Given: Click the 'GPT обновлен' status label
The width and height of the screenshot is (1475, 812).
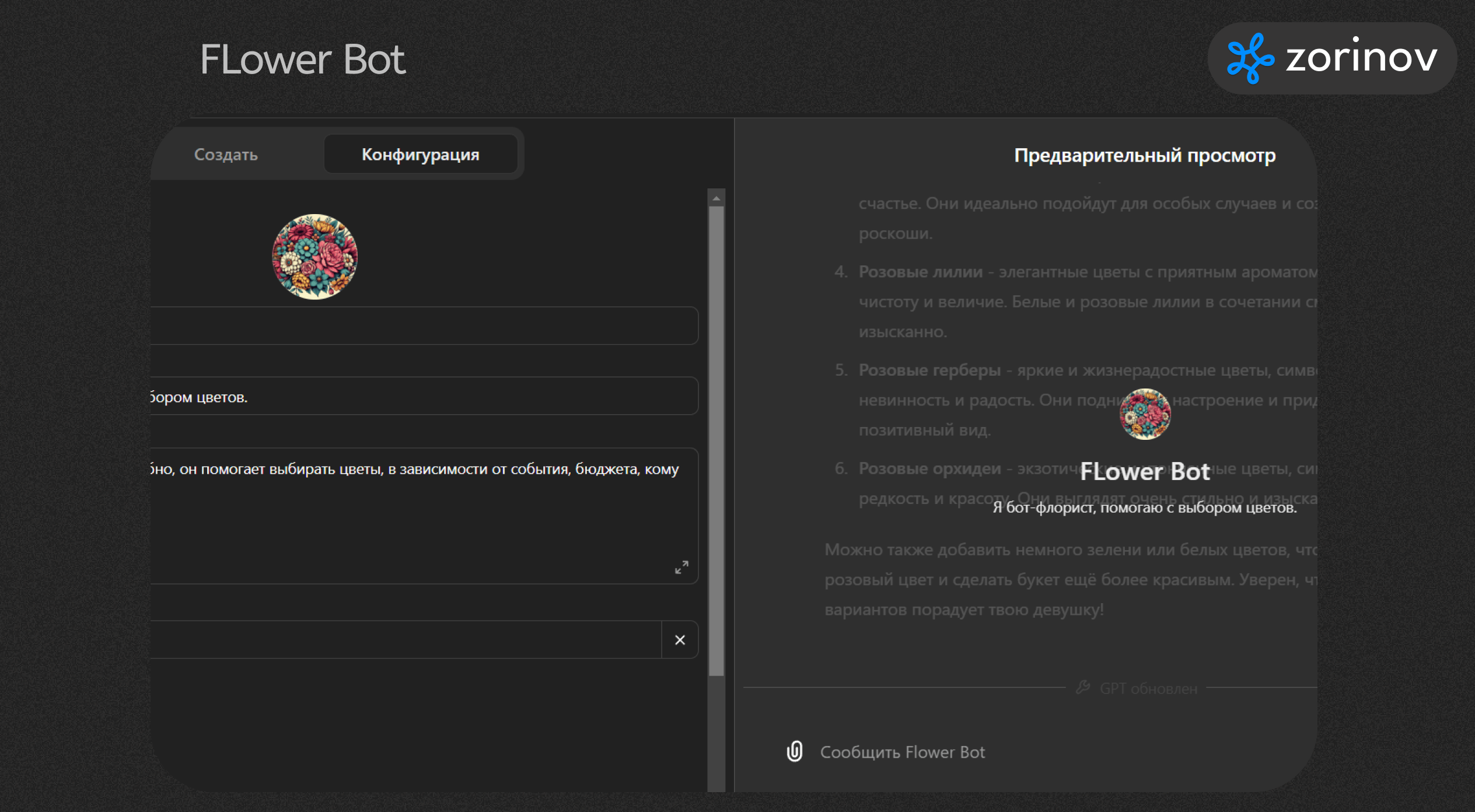Looking at the screenshot, I should [x=1148, y=688].
